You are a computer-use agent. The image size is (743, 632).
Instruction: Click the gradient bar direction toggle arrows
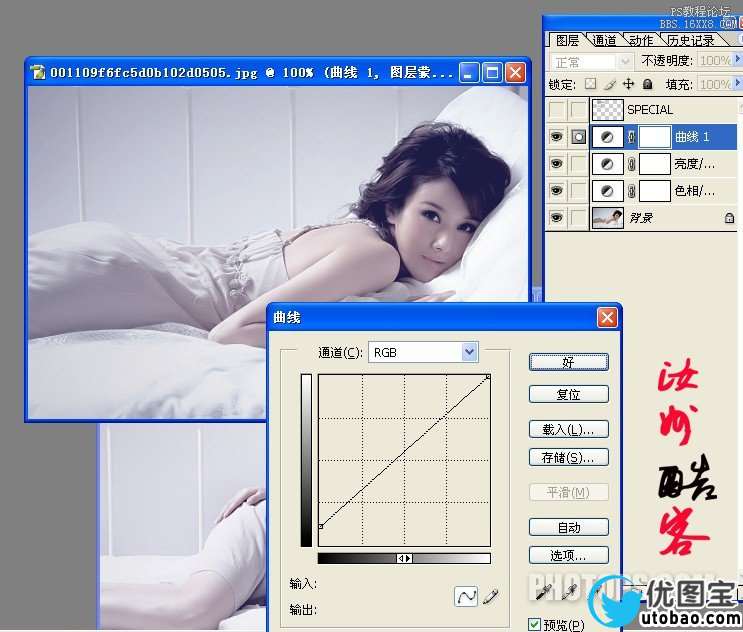(x=404, y=559)
